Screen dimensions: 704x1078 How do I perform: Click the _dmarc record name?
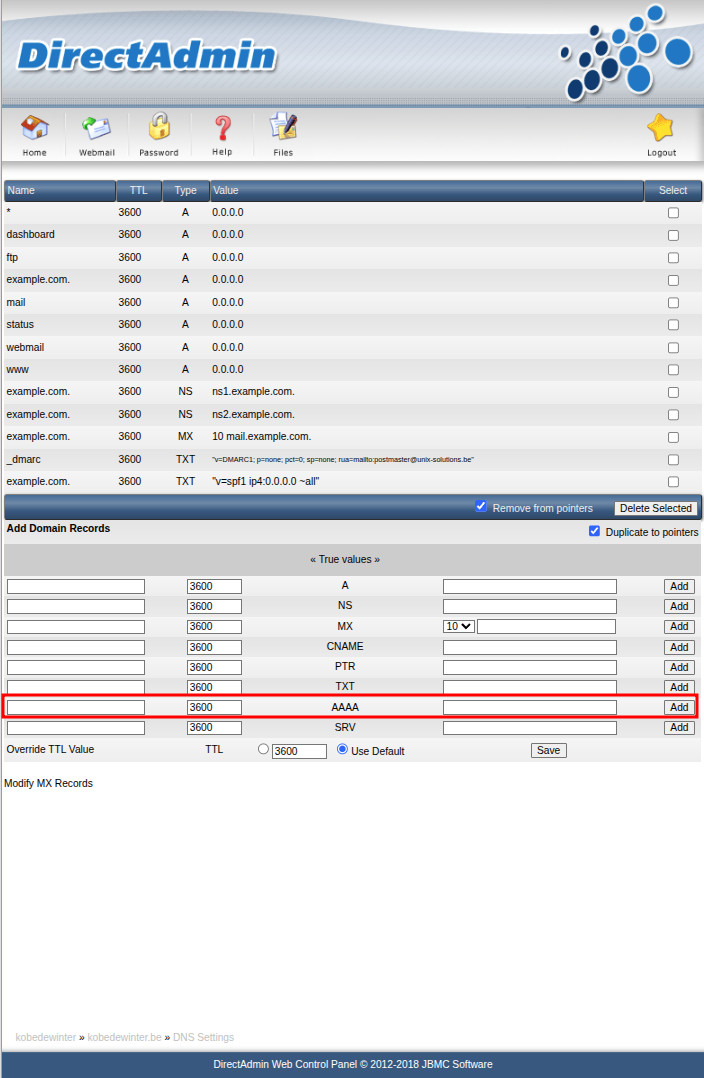(23, 459)
